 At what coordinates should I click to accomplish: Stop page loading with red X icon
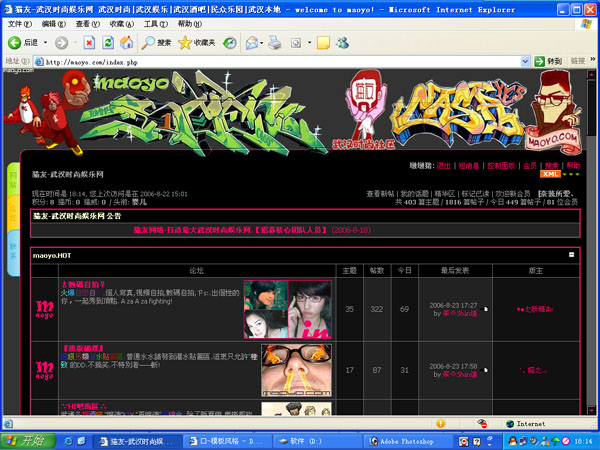[89, 42]
